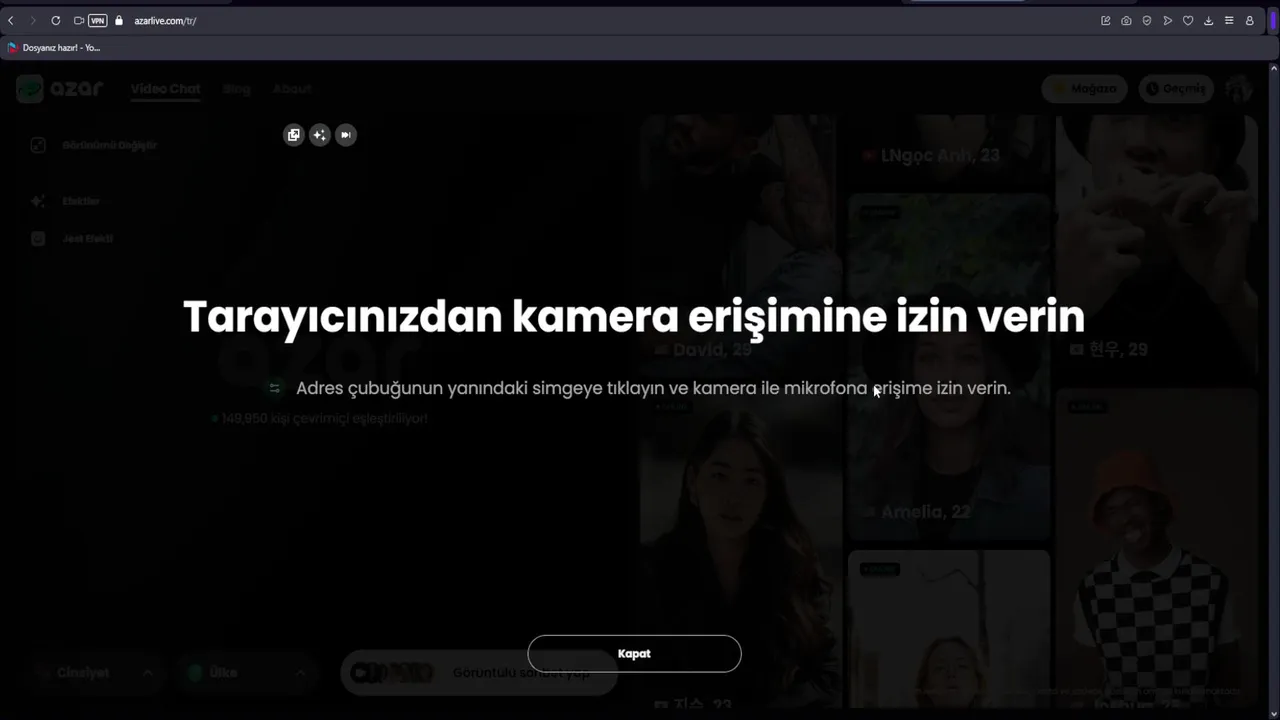Click Görünümü Değiştir sidebar option
This screenshot has width=1280, height=720.
pos(94,145)
